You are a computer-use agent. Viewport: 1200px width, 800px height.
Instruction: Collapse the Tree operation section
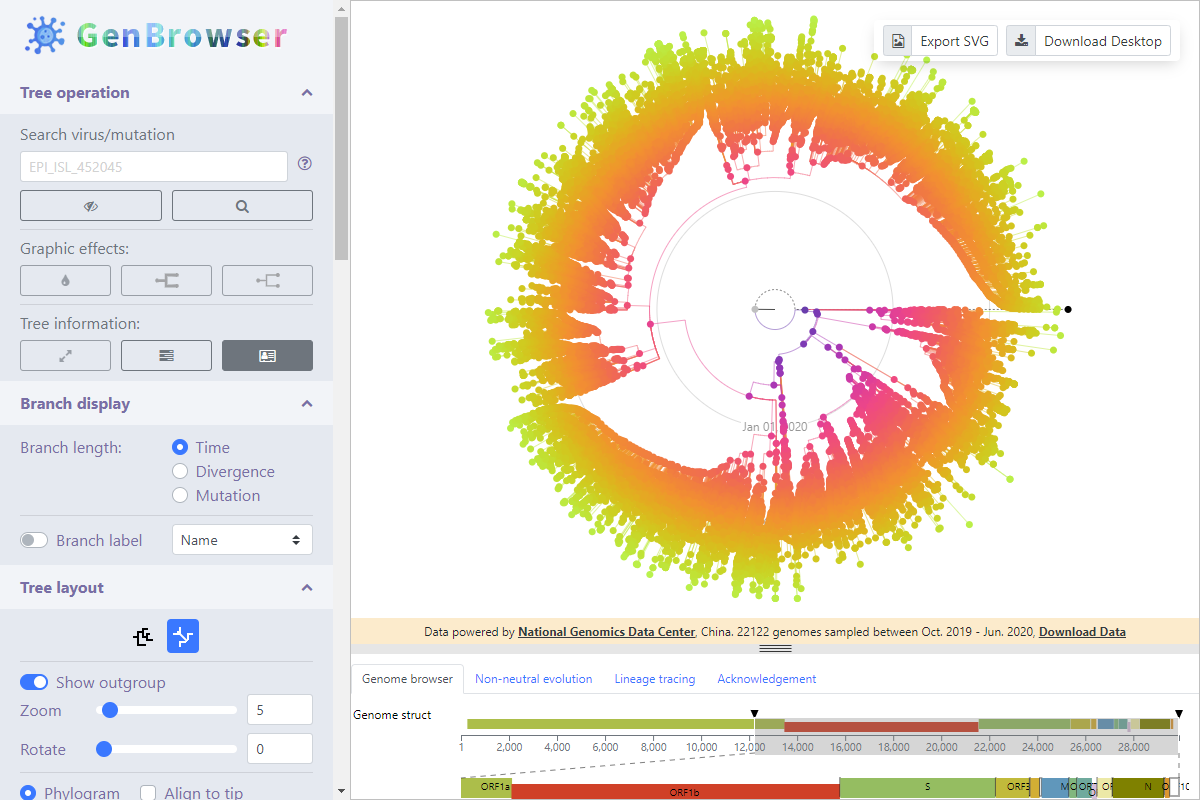point(307,92)
